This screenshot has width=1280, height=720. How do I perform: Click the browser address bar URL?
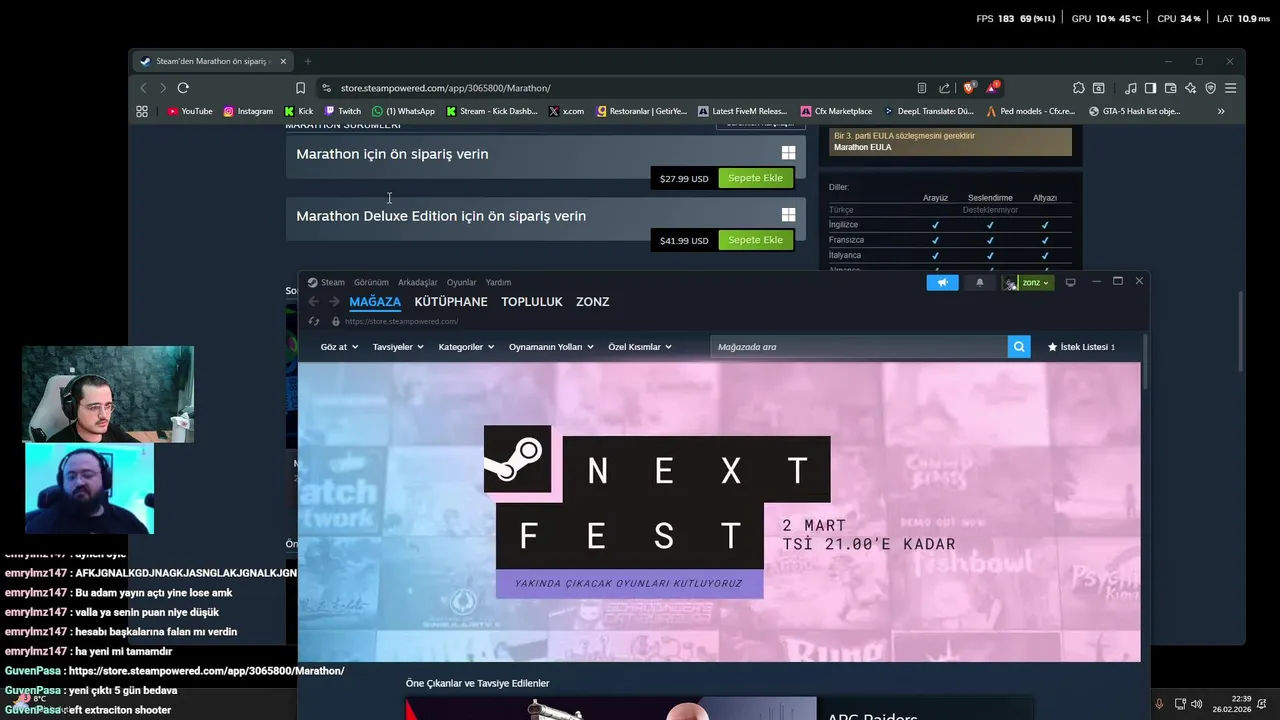point(445,88)
